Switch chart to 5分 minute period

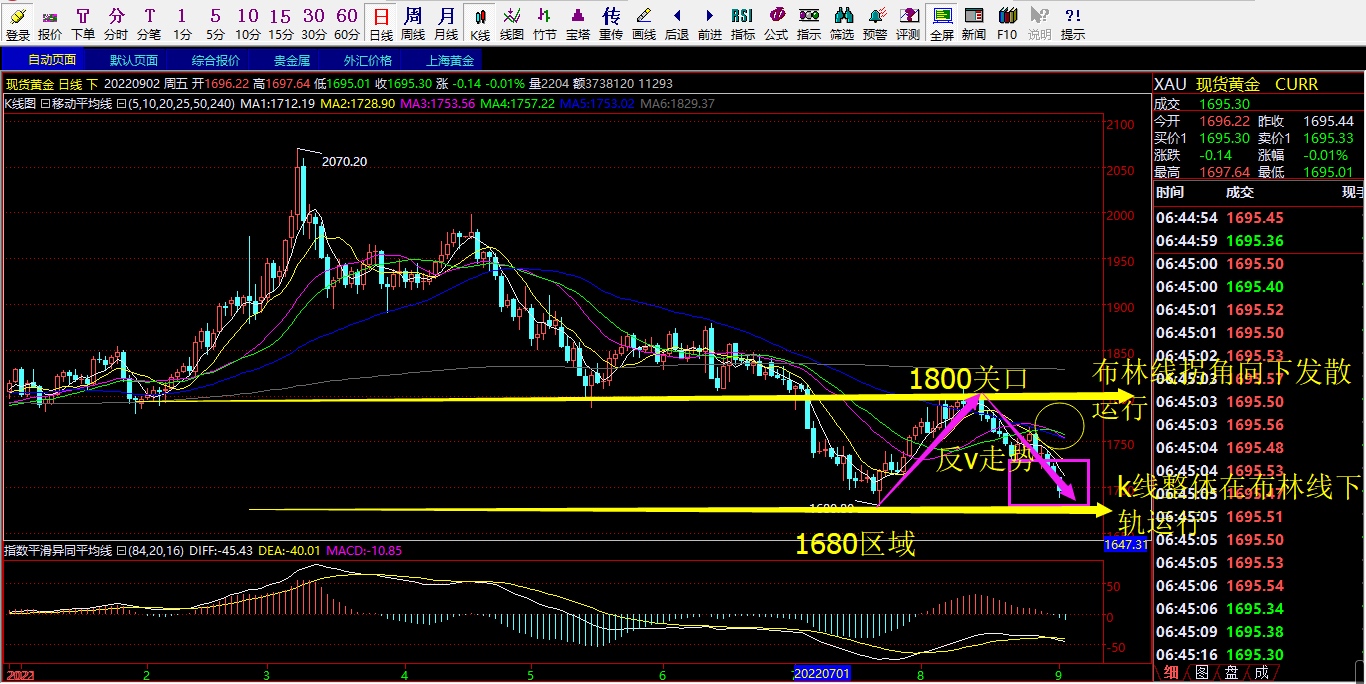(x=215, y=22)
